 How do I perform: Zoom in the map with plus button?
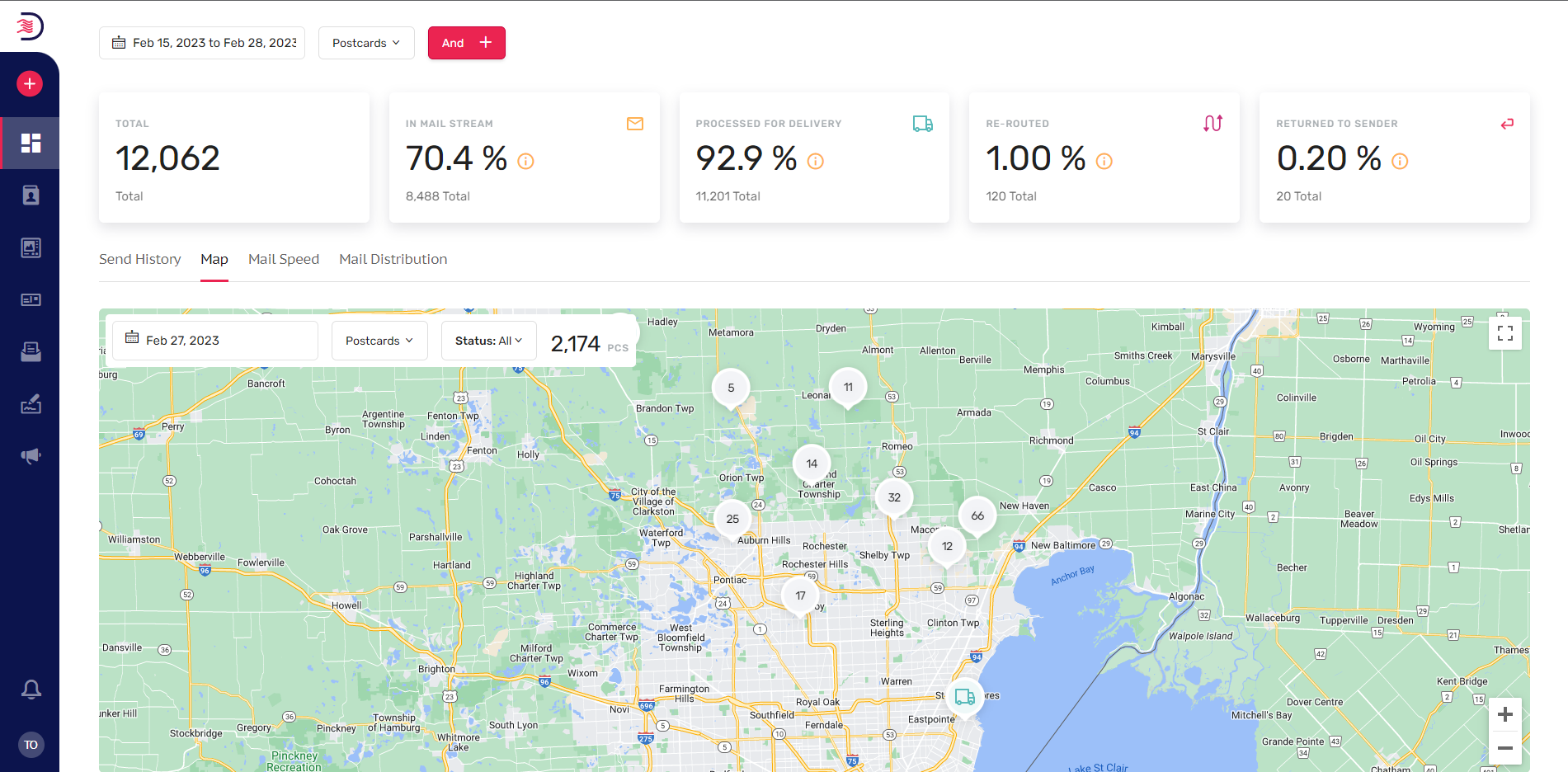pos(1505,714)
